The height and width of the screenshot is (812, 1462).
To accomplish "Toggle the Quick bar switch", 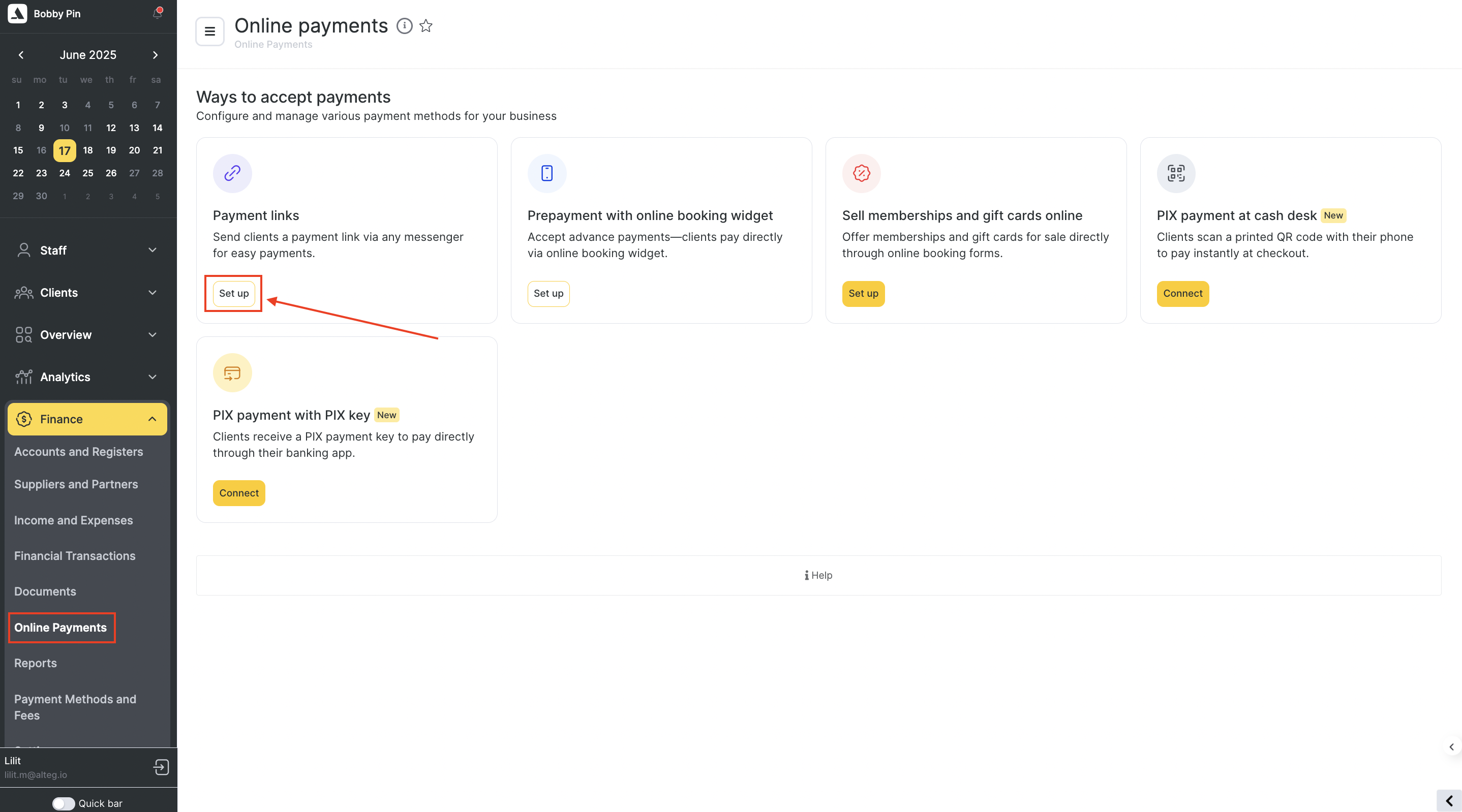I will pyautogui.click(x=63, y=803).
